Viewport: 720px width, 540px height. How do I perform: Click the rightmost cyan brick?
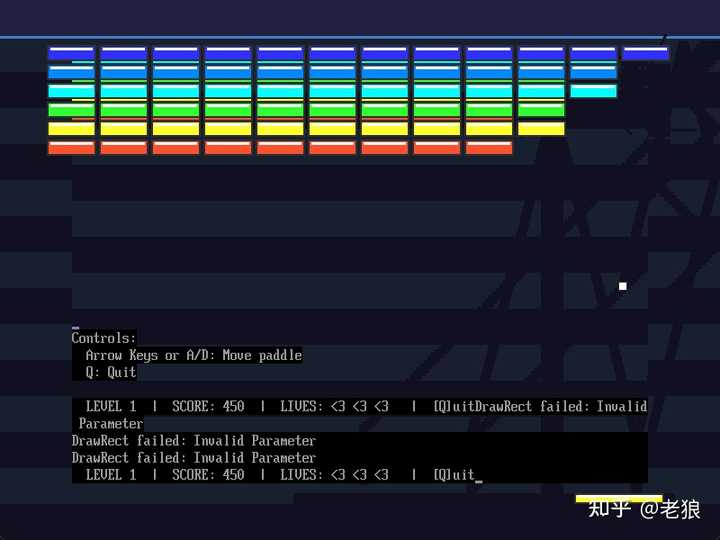593,91
